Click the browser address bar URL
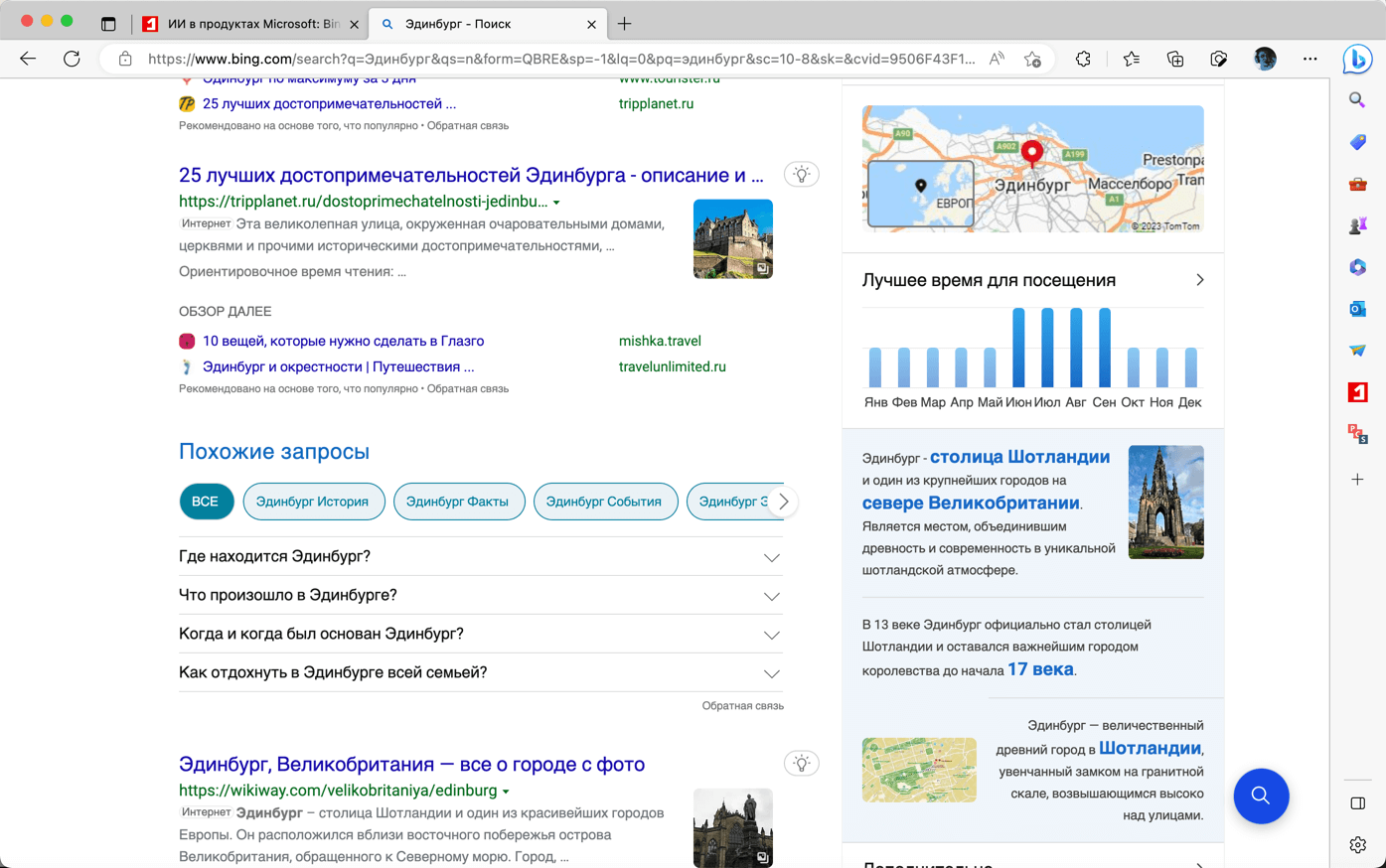The width and height of the screenshot is (1386, 868). tap(561, 59)
